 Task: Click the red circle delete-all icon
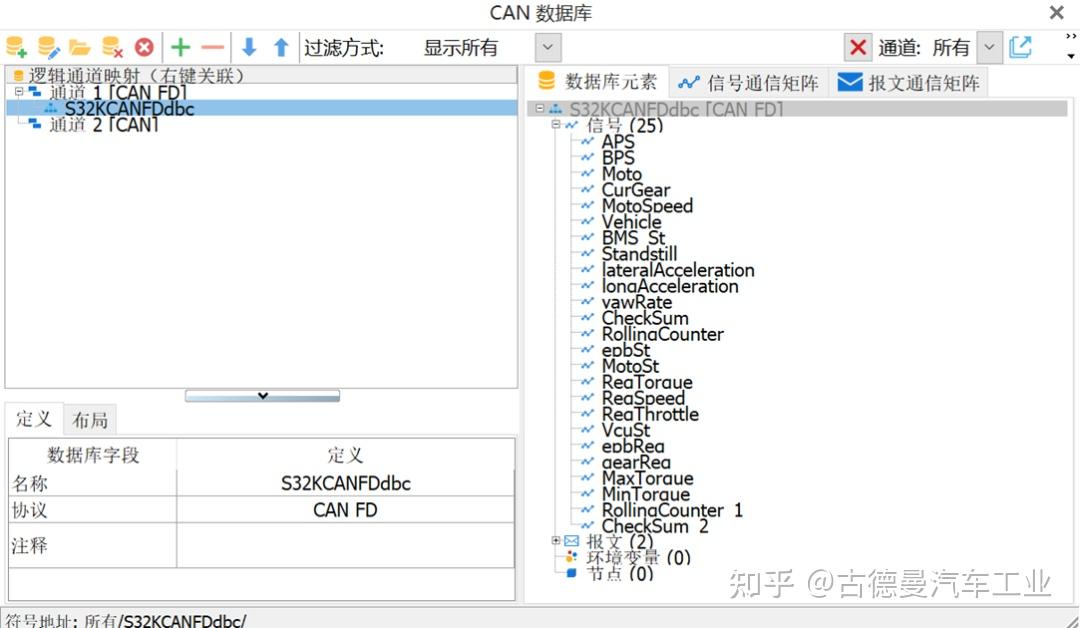coord(143,46)
